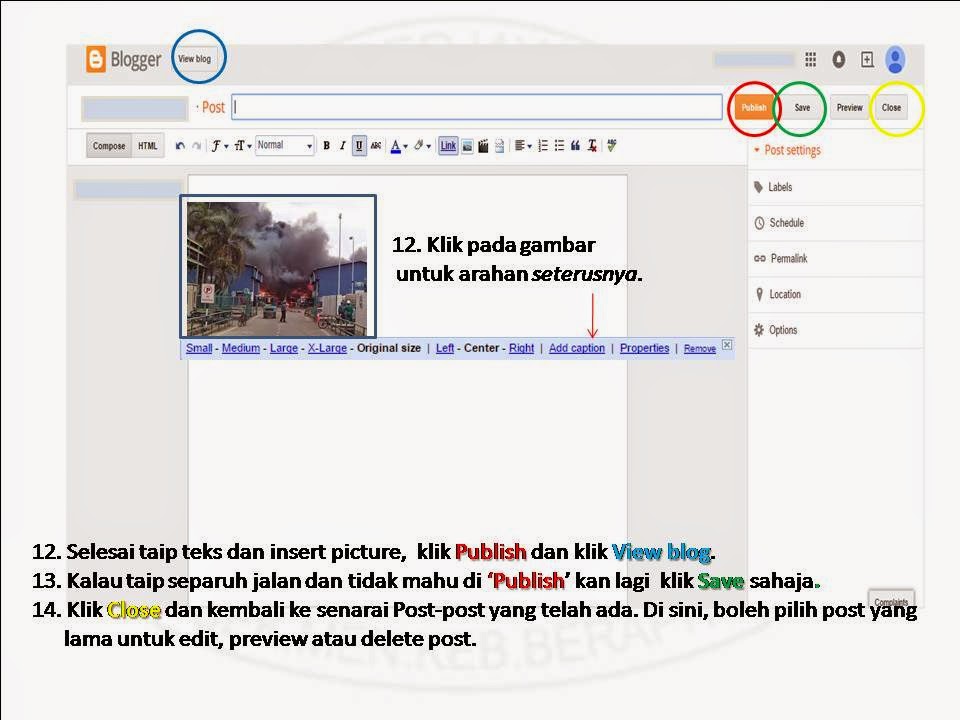Image resolution: width=960 pixels, height=720 pixels.
Task: Apply bold formatting with the B icon
Action: (326, 145)
